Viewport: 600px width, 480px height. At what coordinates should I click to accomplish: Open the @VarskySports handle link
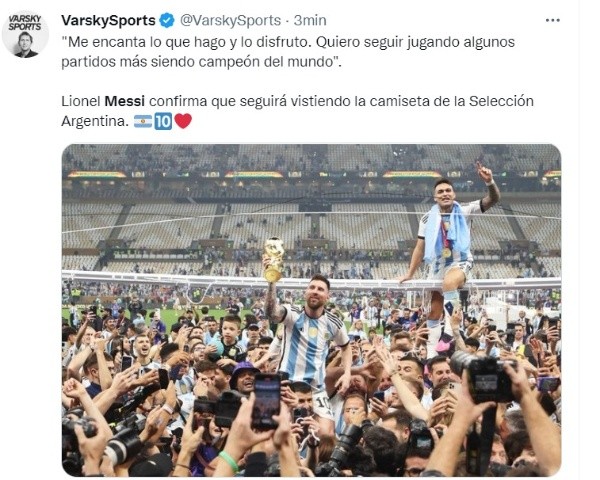pyautogui.click(x=230, y=20)
